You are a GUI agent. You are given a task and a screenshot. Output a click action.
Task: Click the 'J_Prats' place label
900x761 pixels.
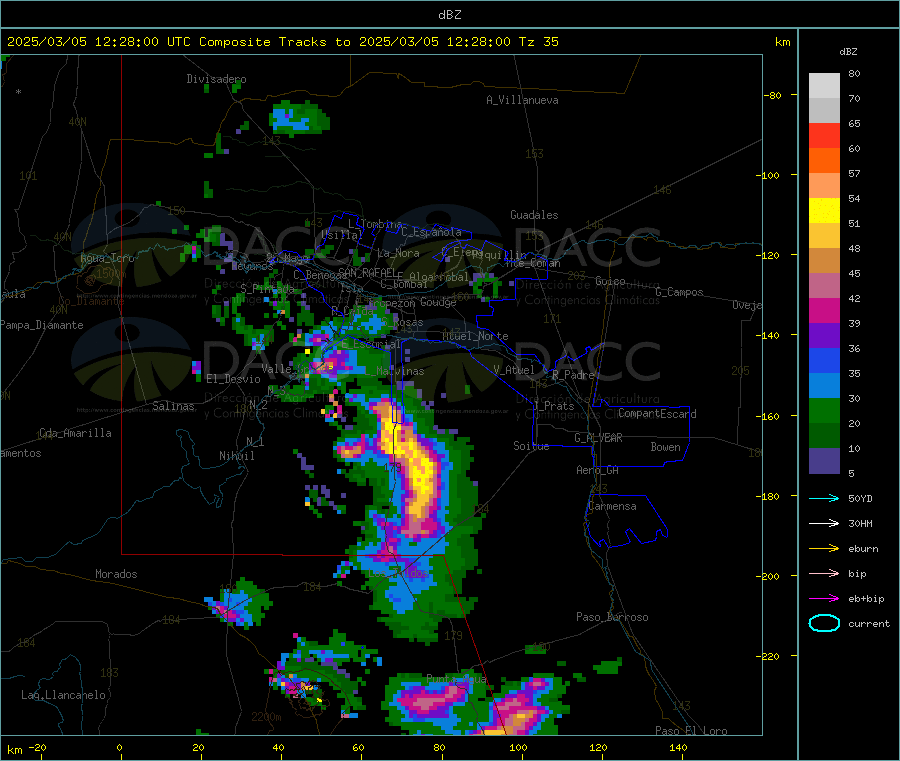click(x=553, y=406)
